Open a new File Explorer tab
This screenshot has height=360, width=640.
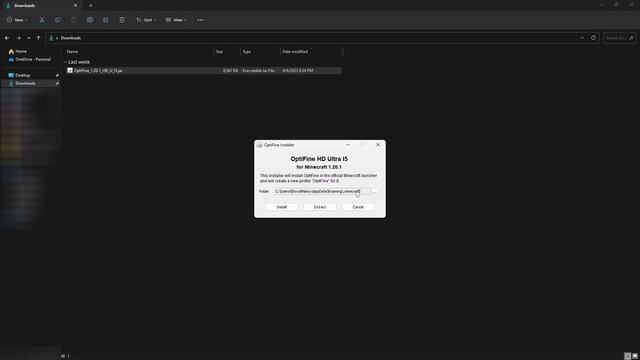(x=91, y=6)
